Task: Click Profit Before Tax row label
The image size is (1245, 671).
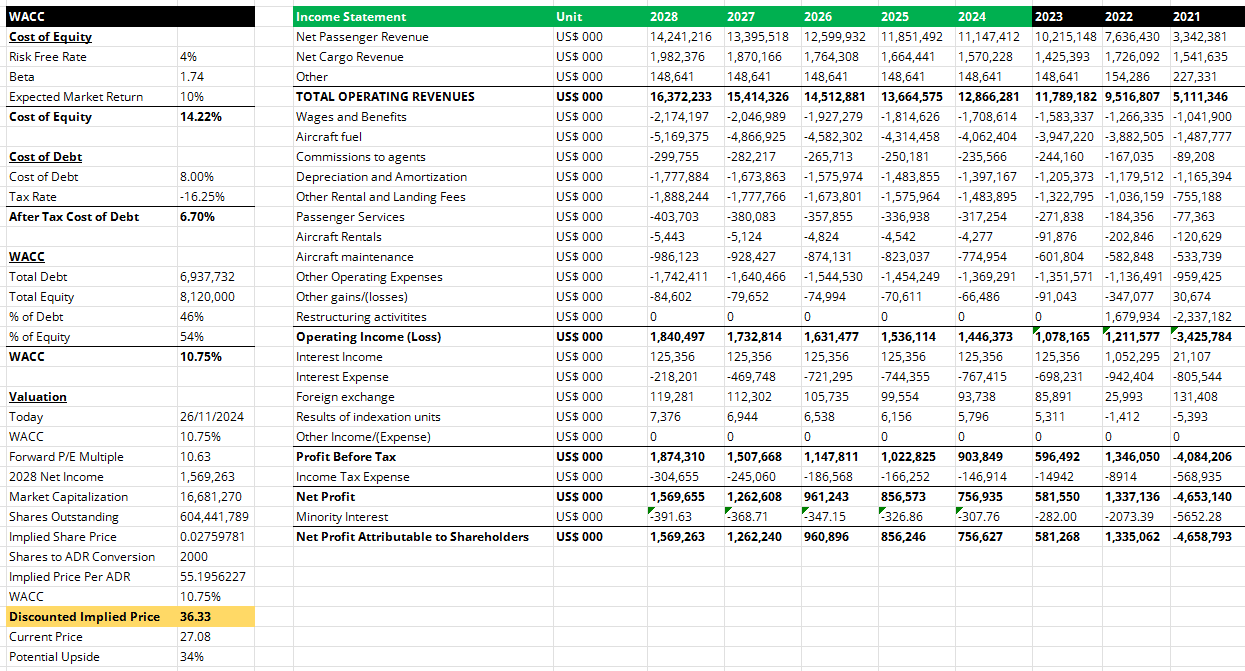Action: 346,457
